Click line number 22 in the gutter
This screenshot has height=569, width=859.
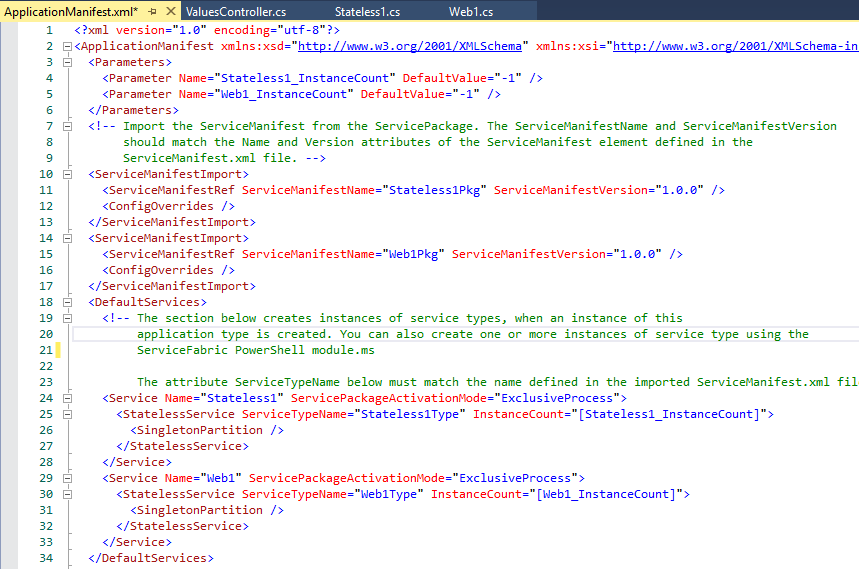(46, 366)
